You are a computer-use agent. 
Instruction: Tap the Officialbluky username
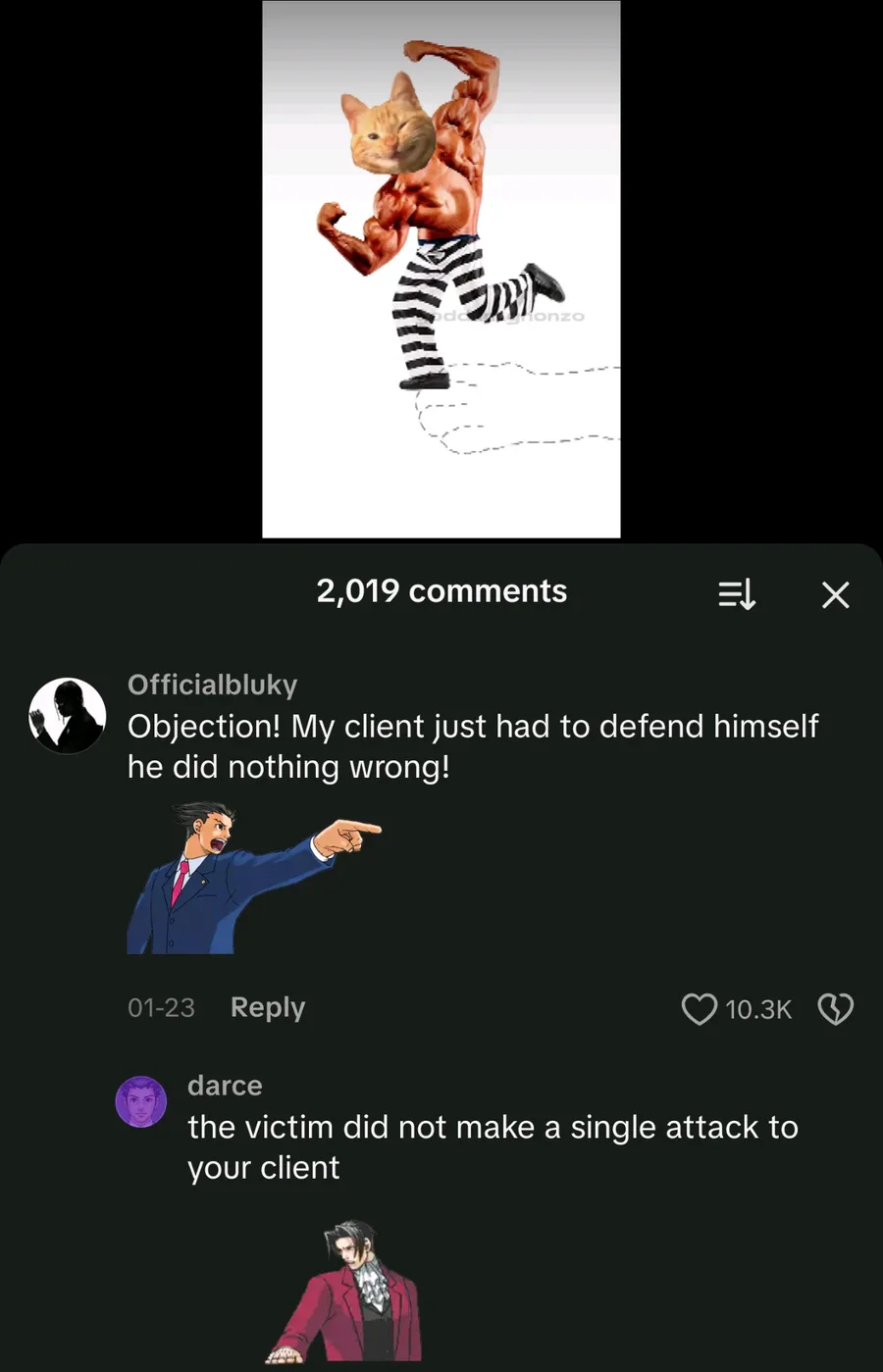point(212,685)
